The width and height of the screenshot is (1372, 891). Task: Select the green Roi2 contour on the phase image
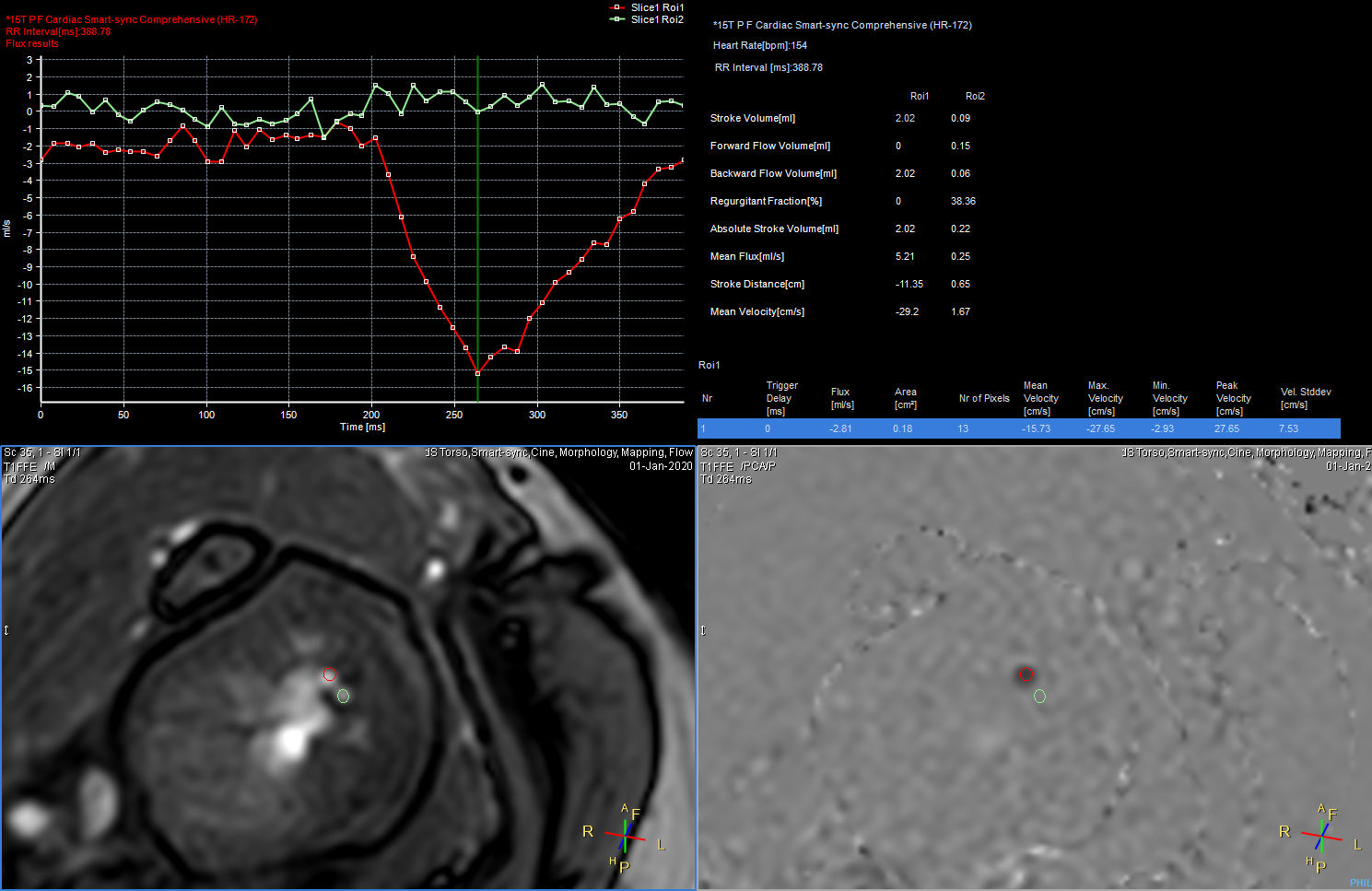1040,697
